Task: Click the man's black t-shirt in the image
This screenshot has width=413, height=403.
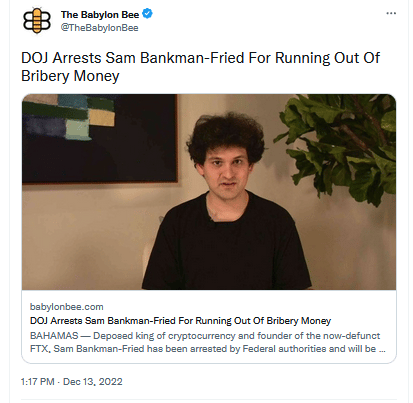Action: (x=226, y=247)
